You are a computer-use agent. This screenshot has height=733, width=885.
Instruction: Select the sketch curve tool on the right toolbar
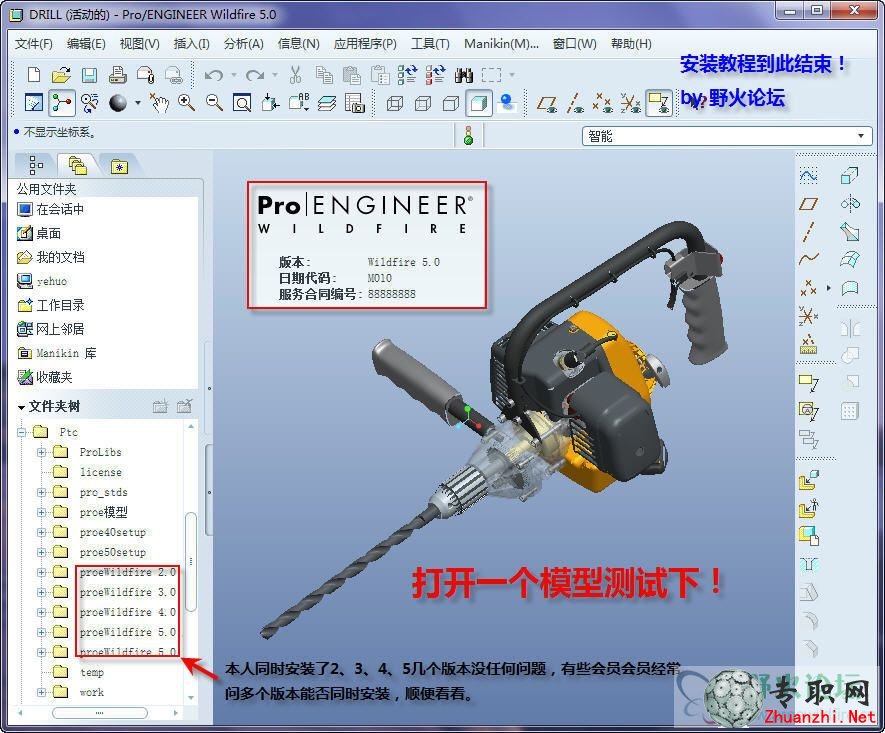pyautogui.click(x=808, y=176)
